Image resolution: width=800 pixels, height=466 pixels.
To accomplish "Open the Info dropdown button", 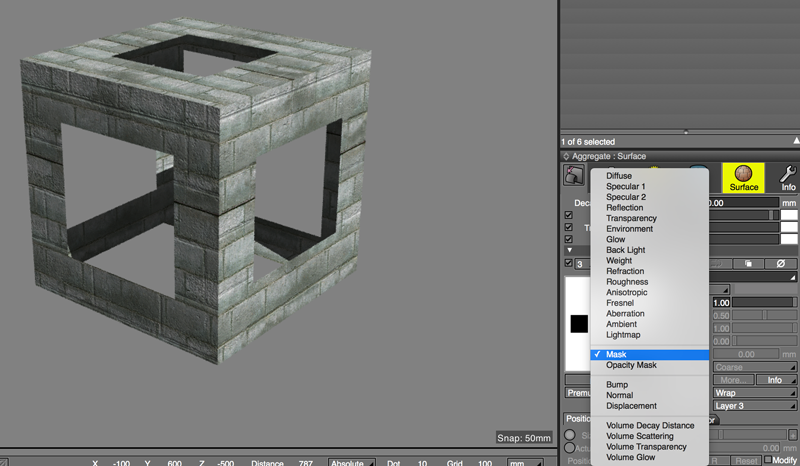I will point(776,380).
